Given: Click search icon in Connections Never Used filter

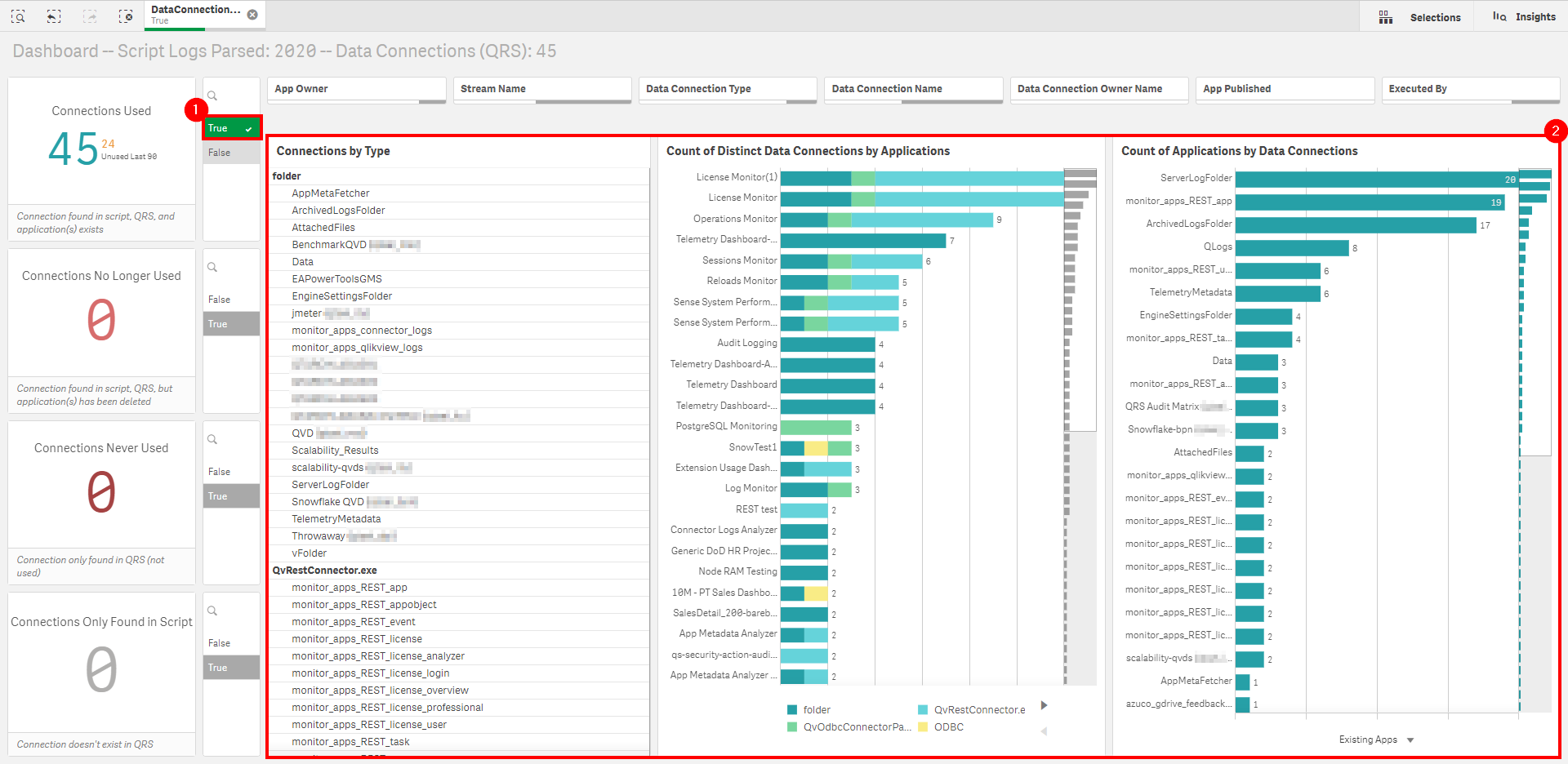Looking at the screenshot, I should pos(212,440).
